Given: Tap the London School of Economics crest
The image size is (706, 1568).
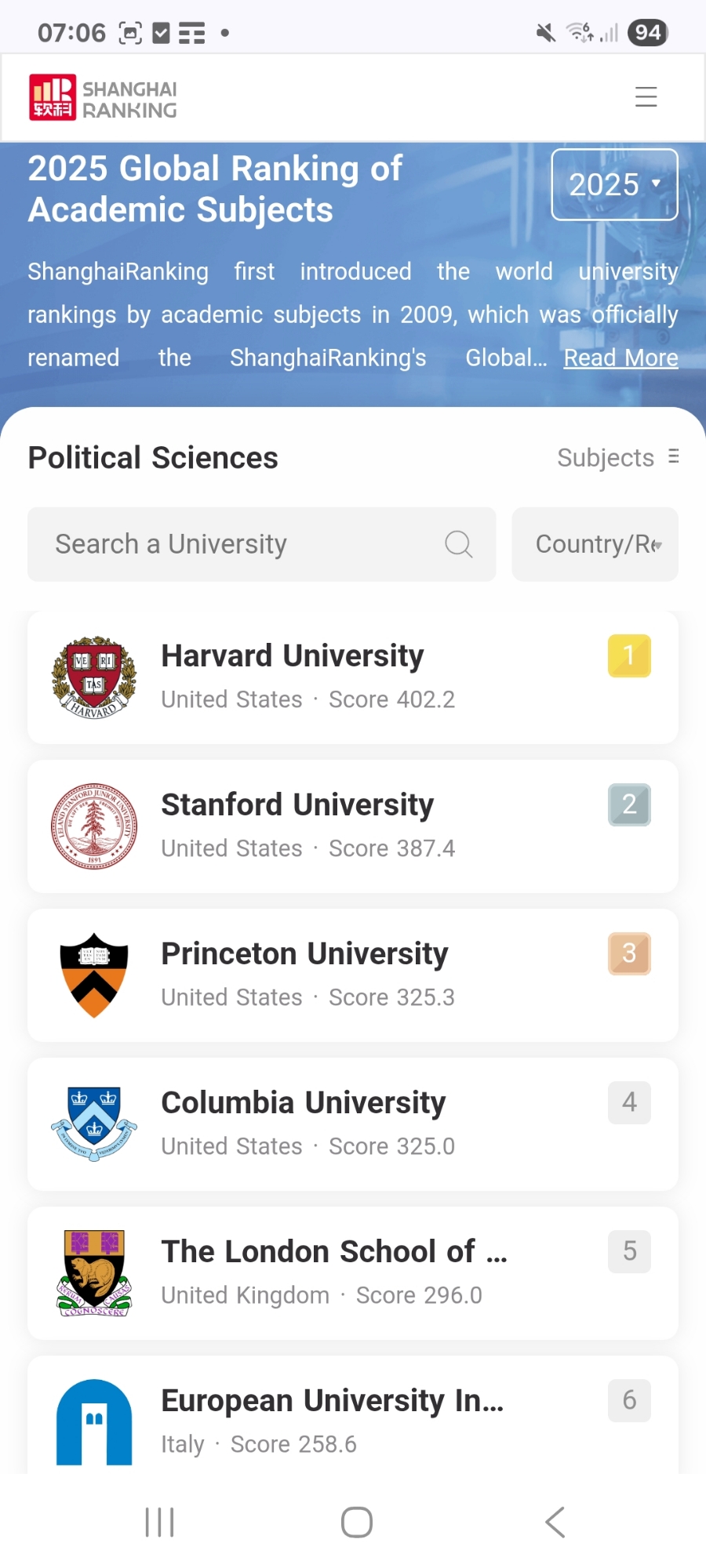Looking at the screenshot, I should (94, 1273).
